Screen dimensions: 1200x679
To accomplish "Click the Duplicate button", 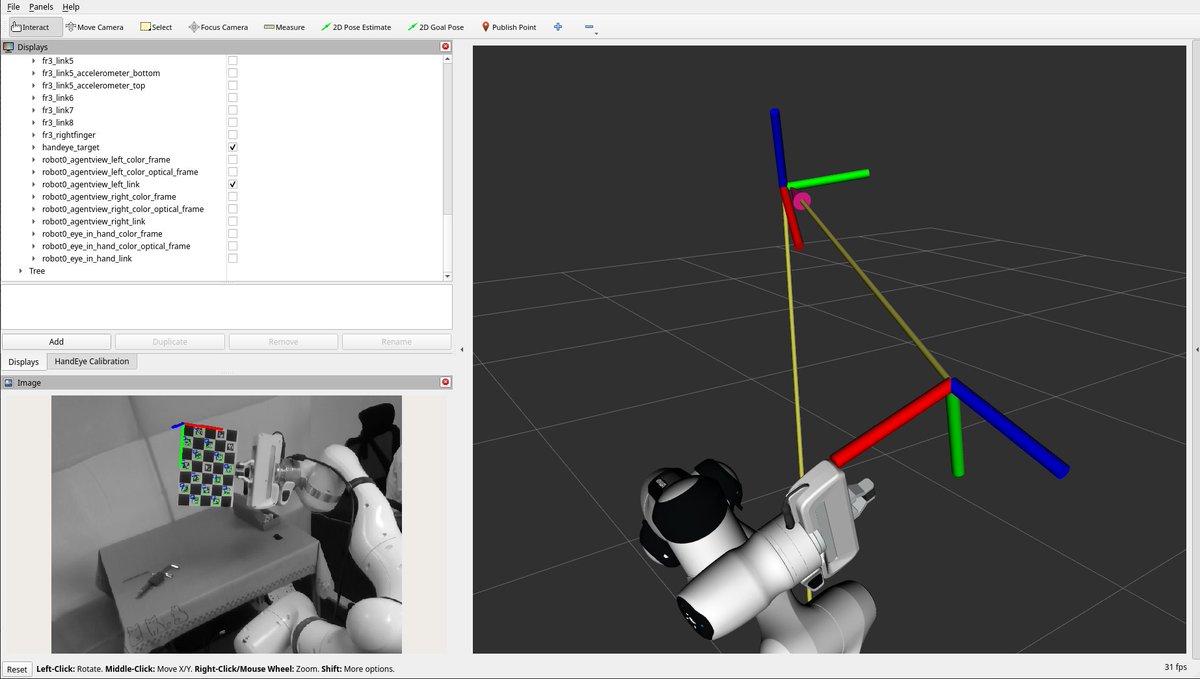I will pos(169,341).
